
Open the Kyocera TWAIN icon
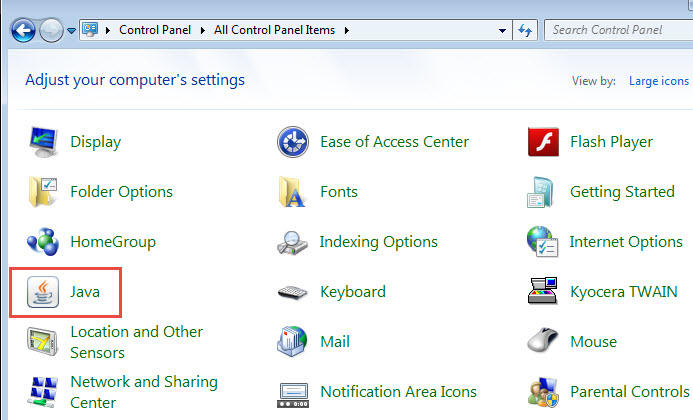click(x=543, y=292)
